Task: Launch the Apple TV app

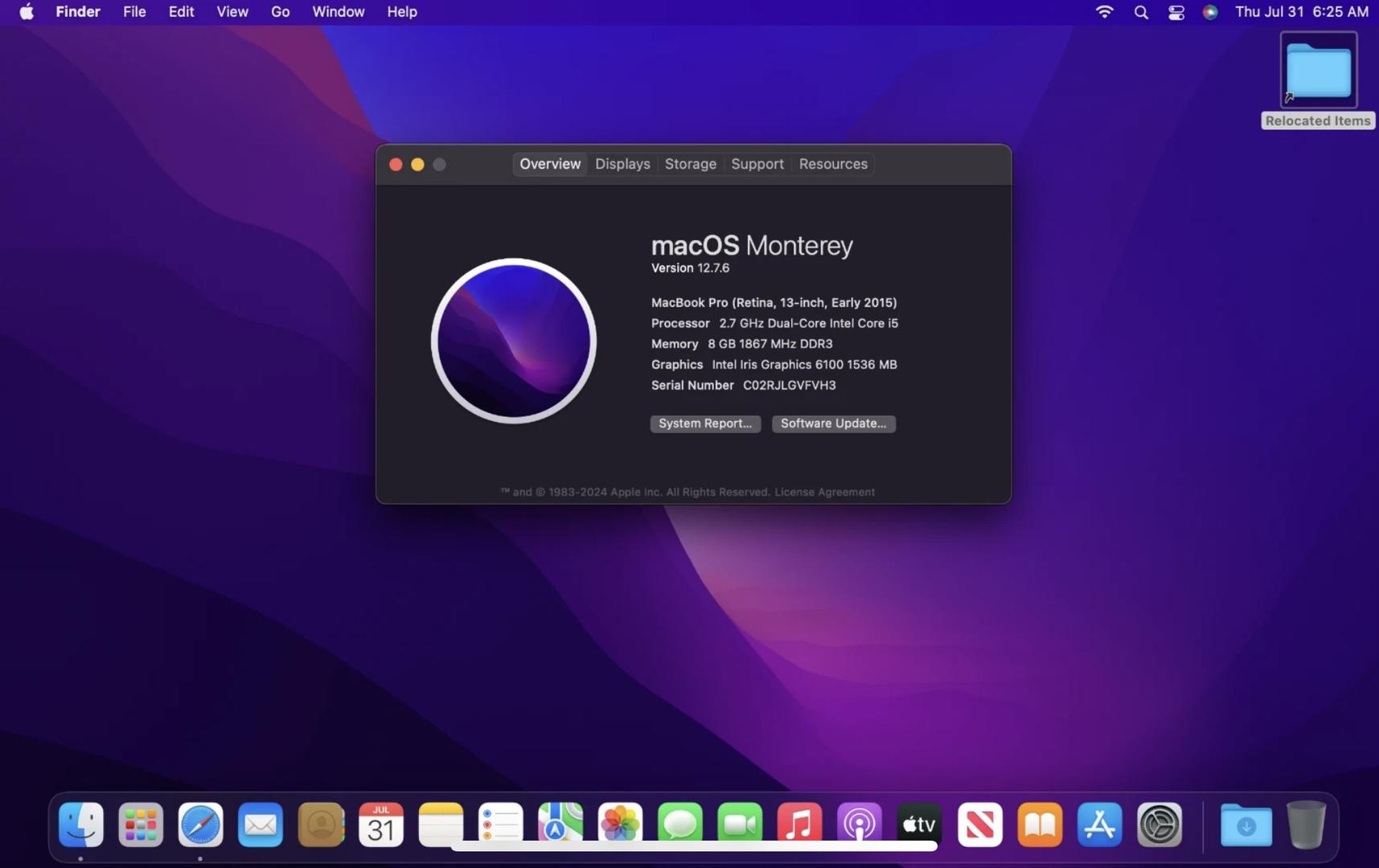Action: (x=919, y=825)
